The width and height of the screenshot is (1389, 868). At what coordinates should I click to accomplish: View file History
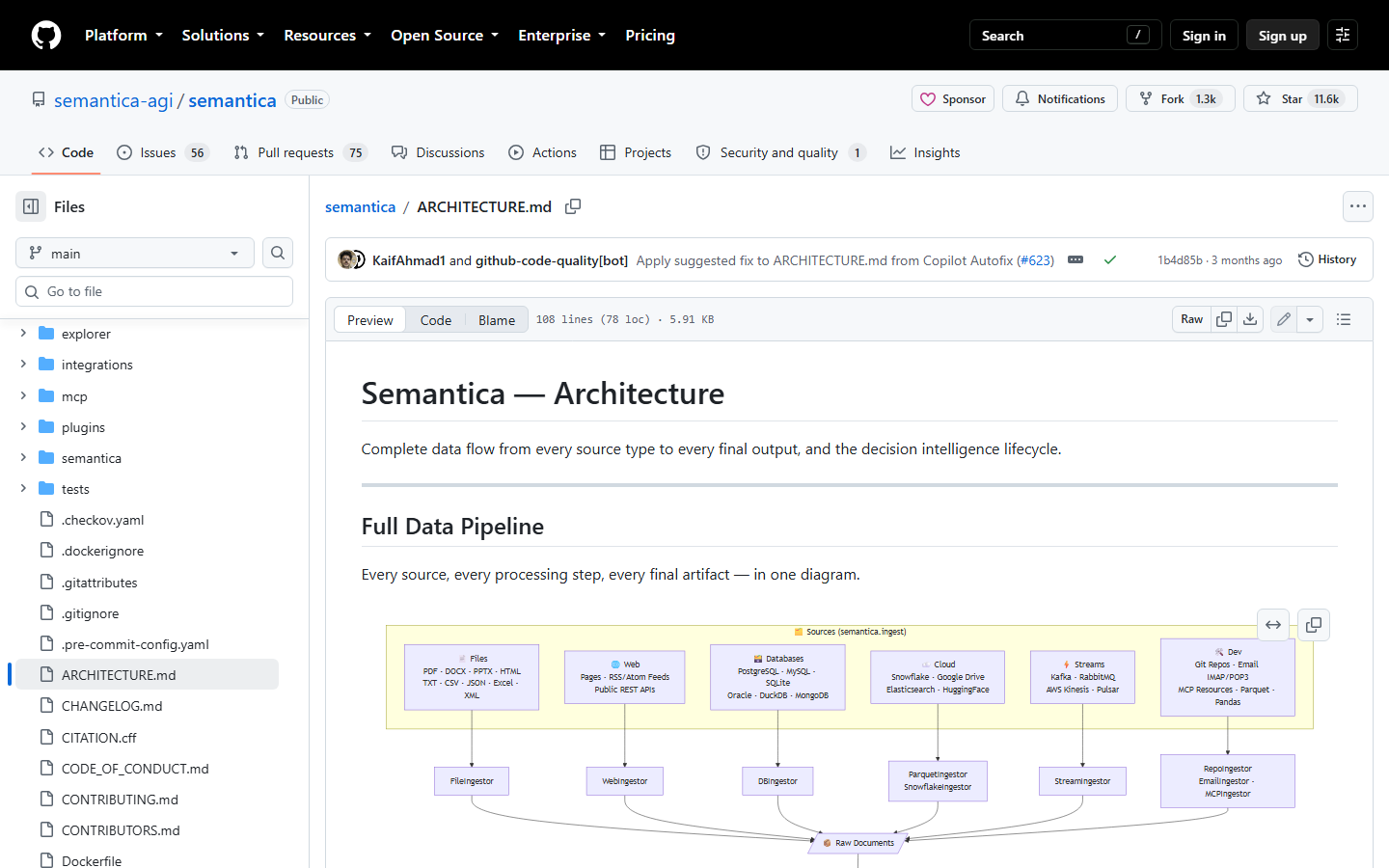coord(1327,259)
